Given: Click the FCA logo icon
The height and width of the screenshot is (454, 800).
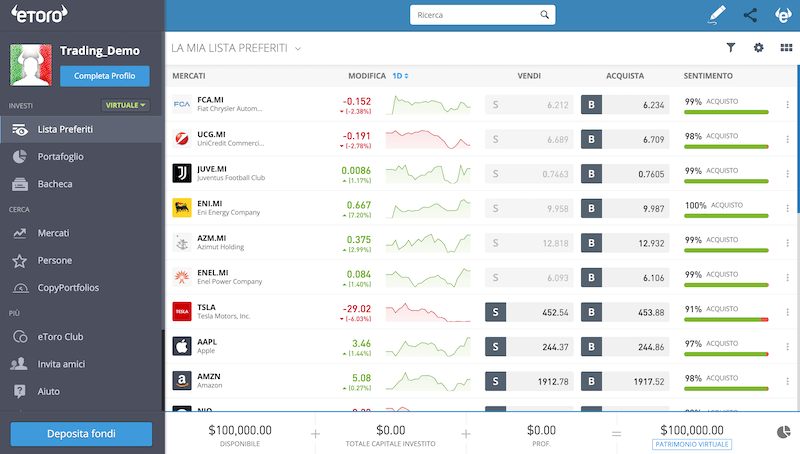Looking at the screenshot, I should point(182,104).
